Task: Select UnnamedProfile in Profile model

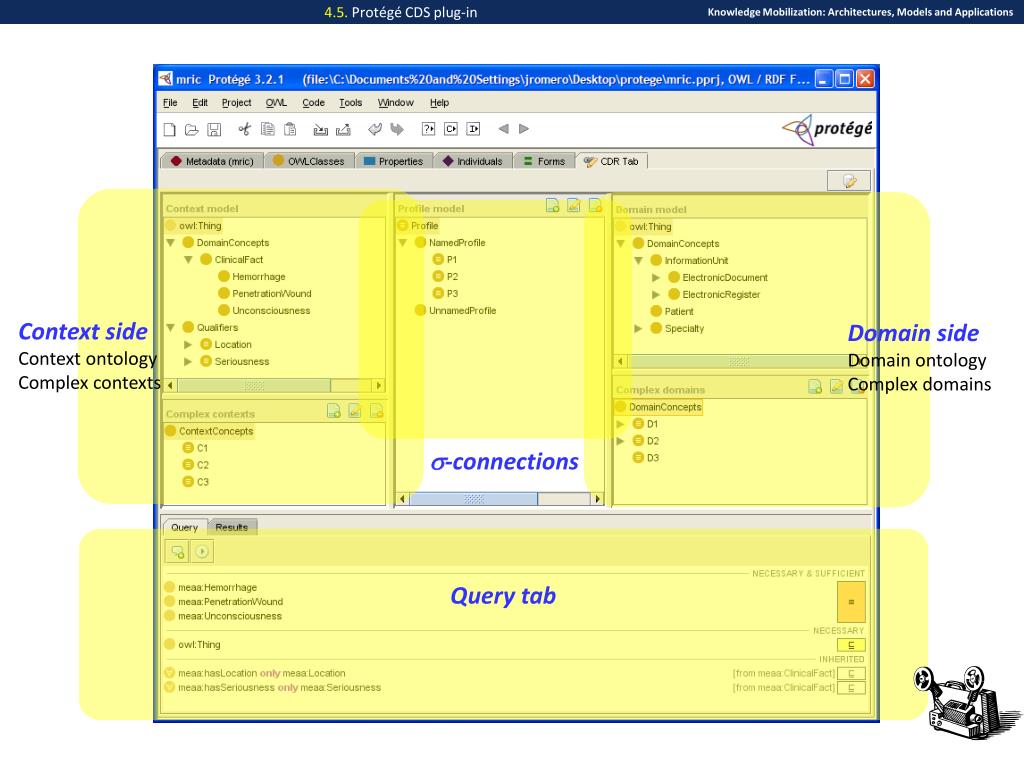Action: pyautogui.click(x=455, y=311)
